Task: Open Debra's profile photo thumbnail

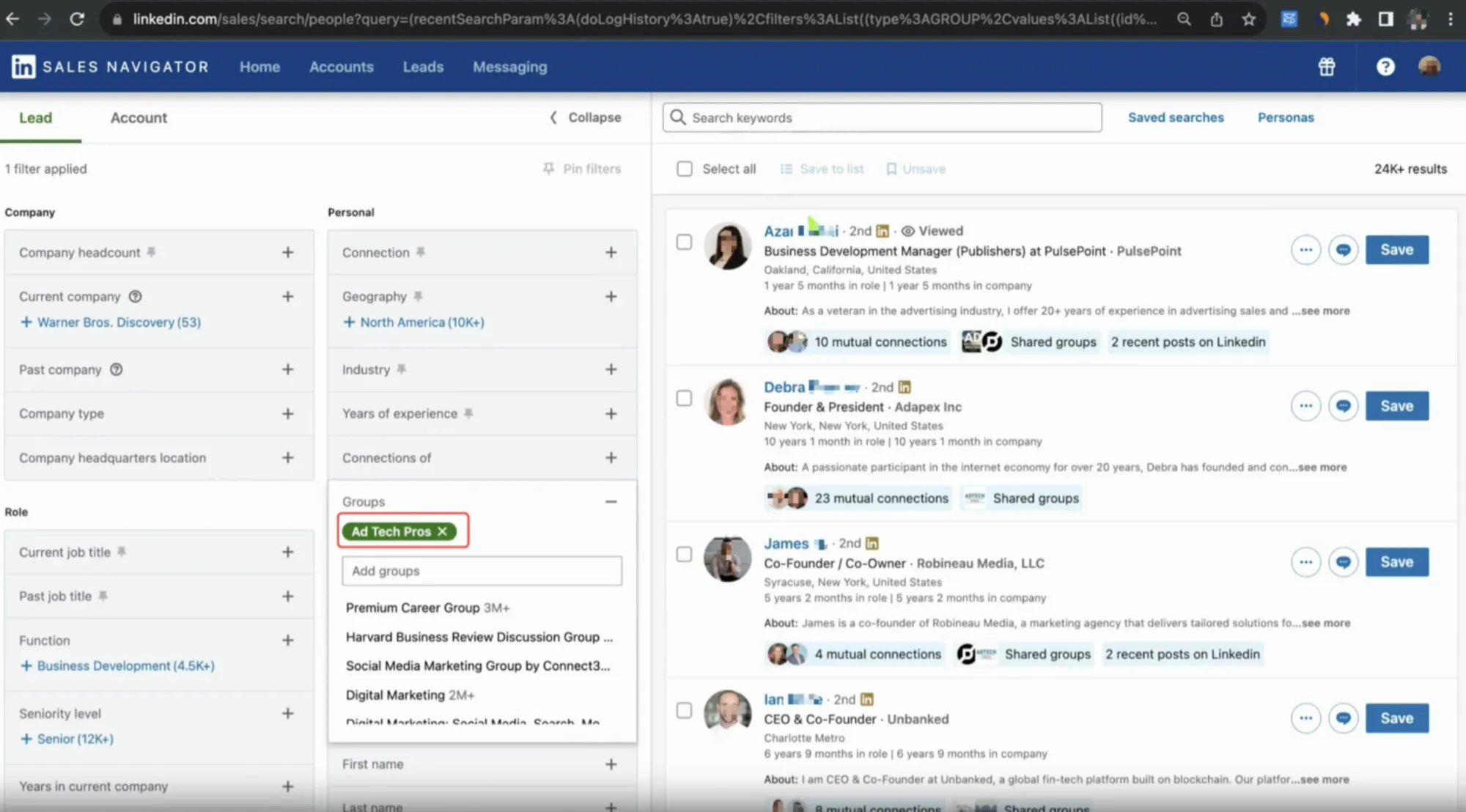Action: click(x=727, y=402)
